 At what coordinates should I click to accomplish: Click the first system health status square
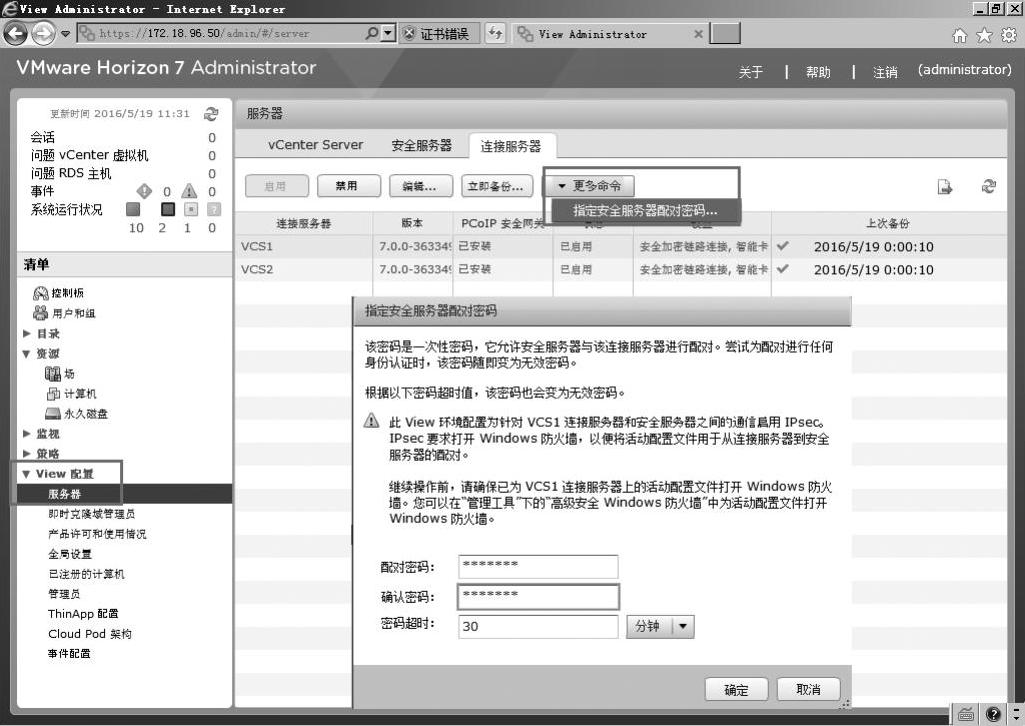[x=133, y=209]
